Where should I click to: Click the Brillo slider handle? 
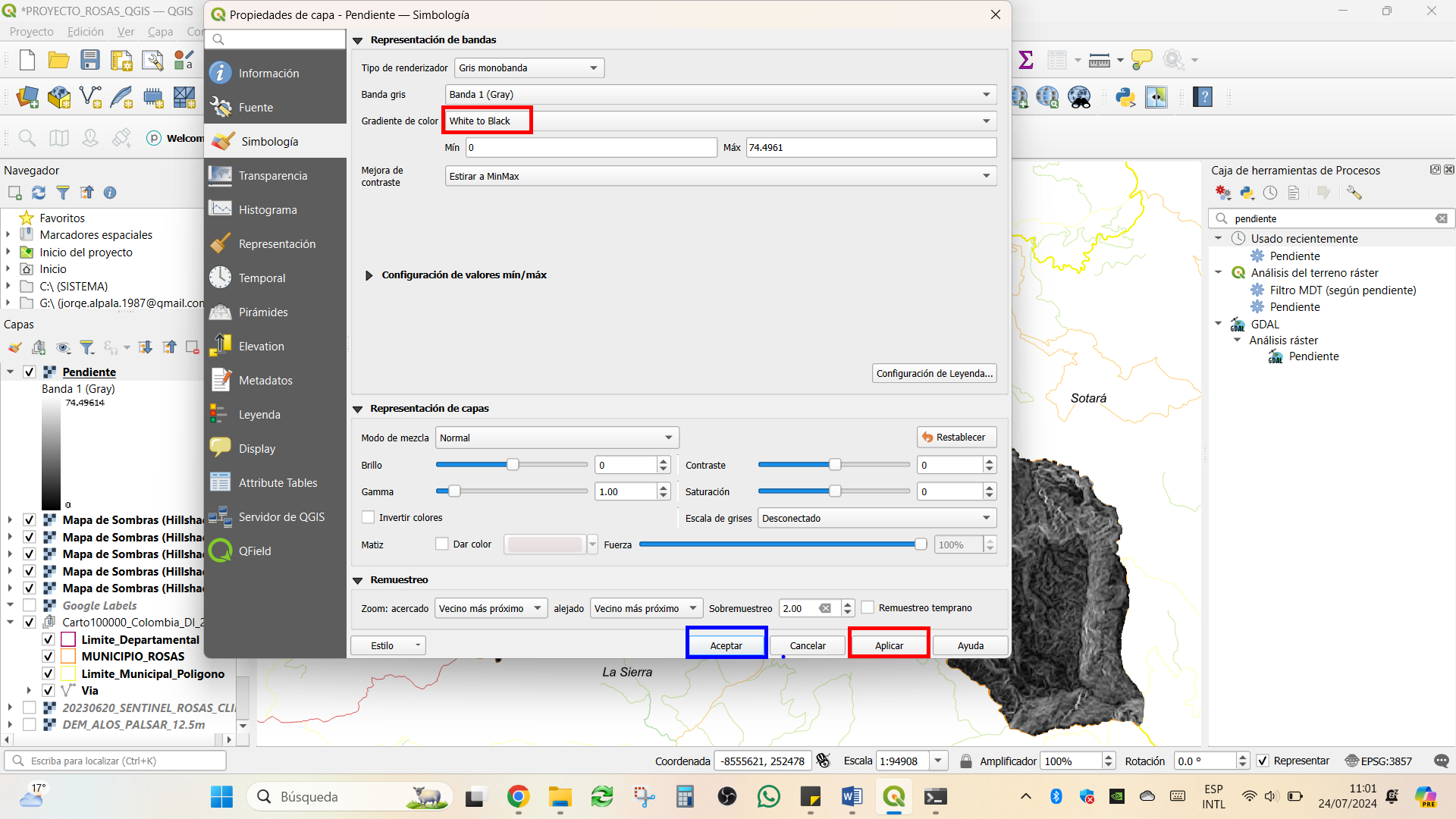pos(513,465)
